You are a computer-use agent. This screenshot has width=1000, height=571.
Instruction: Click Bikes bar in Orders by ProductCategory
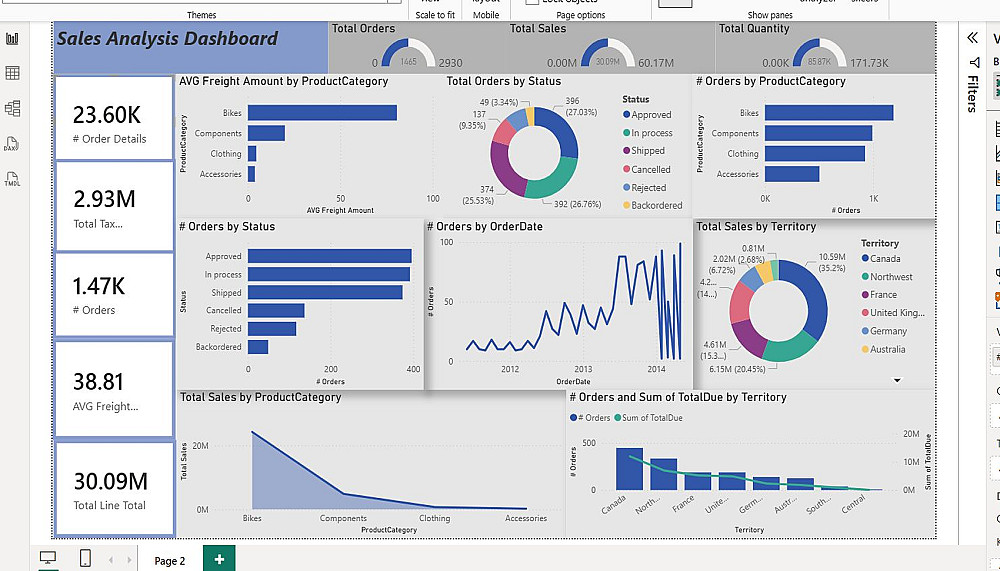[829, 113]
